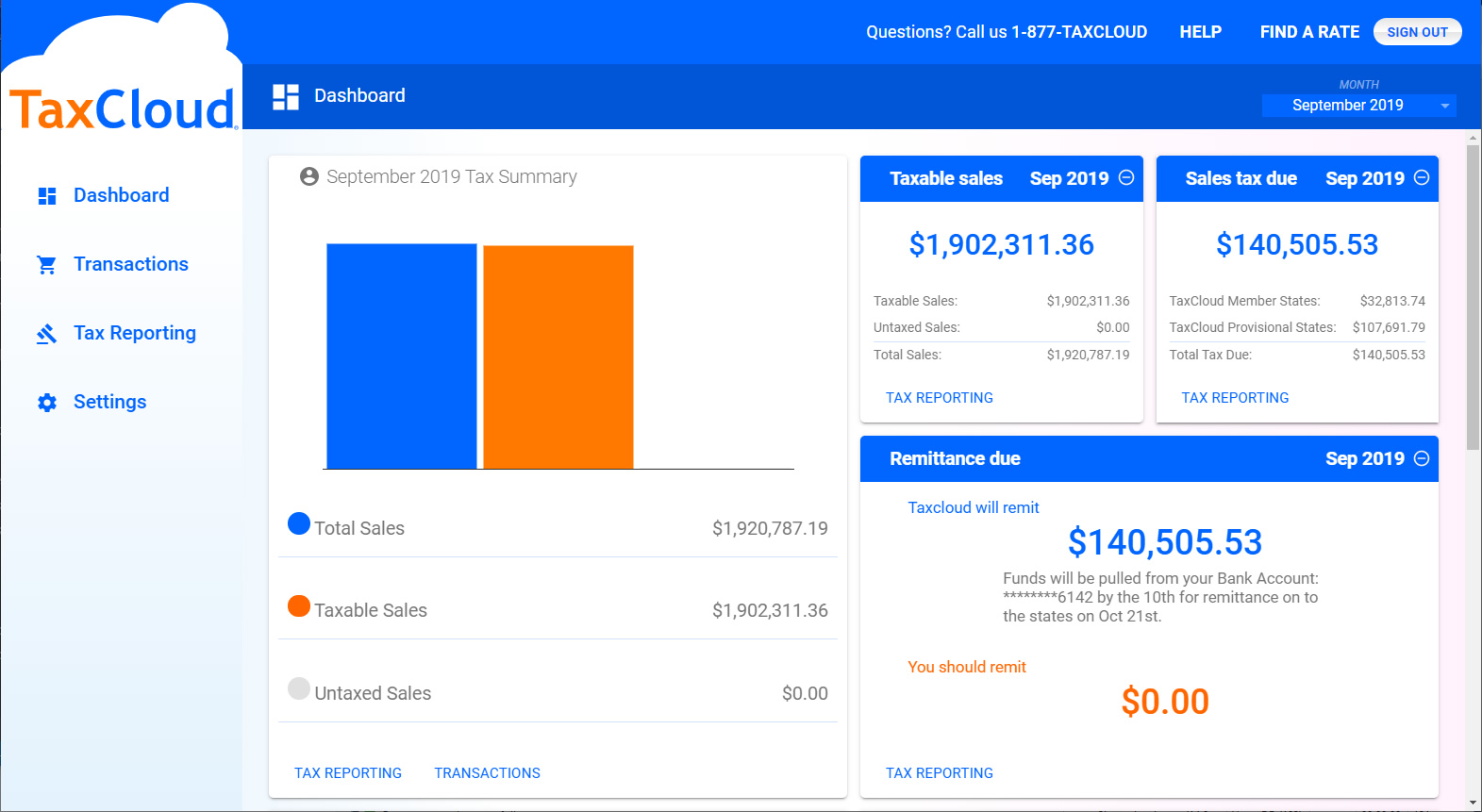Open Tax Reporting in sidebar
Viewport: 1482px width, 812px height.
(135, 333)
